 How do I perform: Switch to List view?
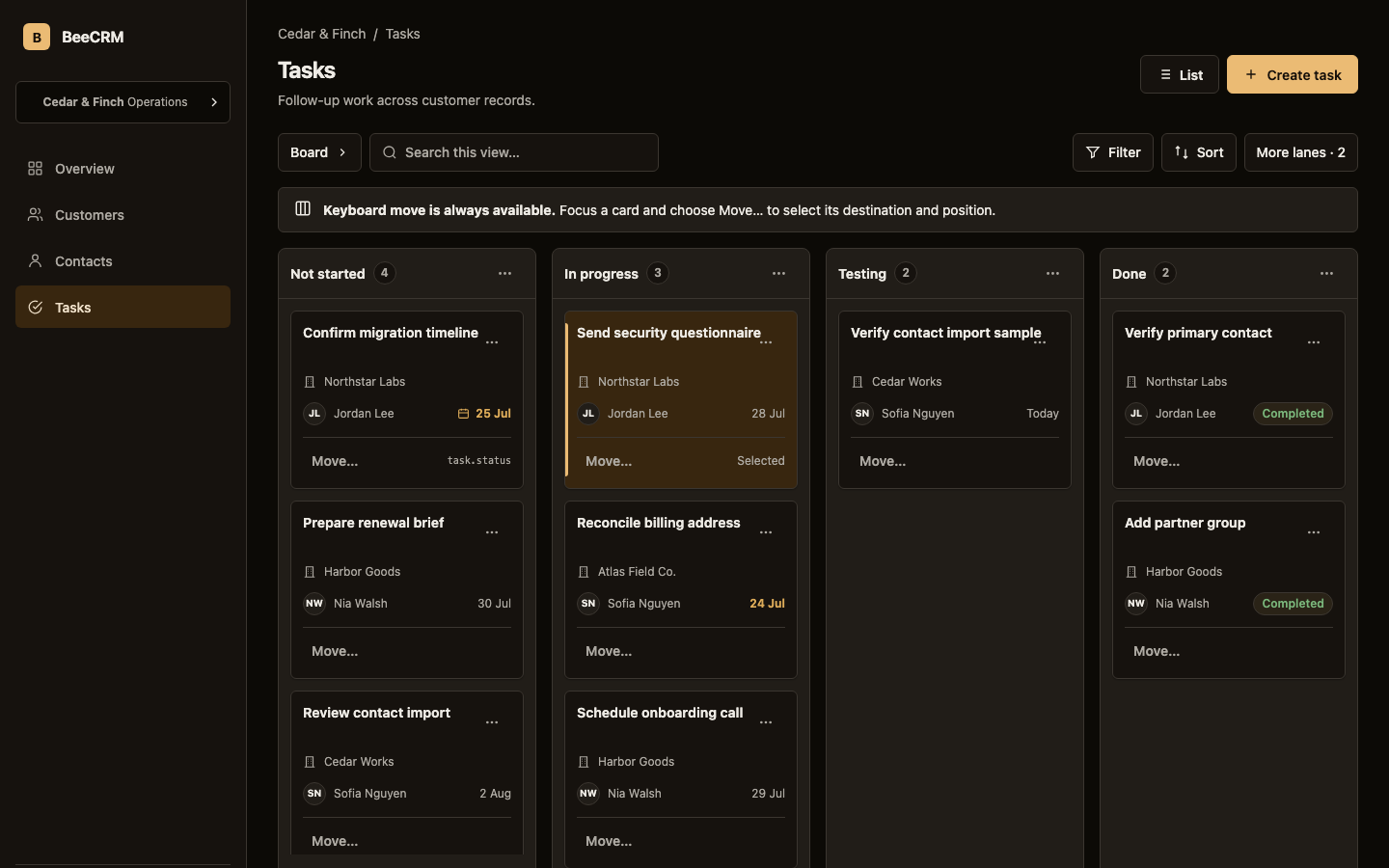pyautogui.click(x=1180, y=74)
